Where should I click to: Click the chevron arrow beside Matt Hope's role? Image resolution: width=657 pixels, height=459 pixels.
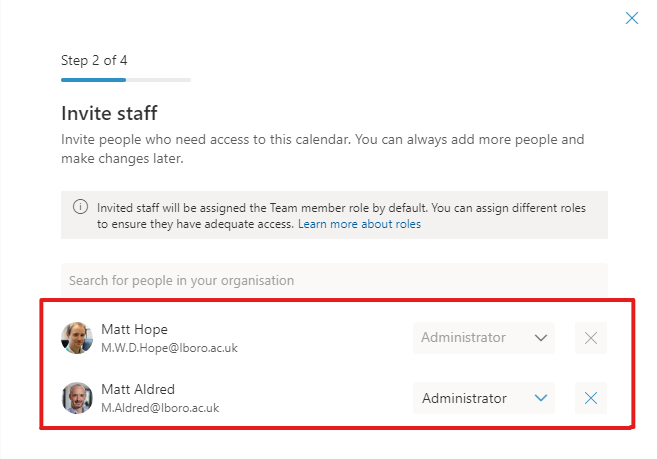pos(541,338)
